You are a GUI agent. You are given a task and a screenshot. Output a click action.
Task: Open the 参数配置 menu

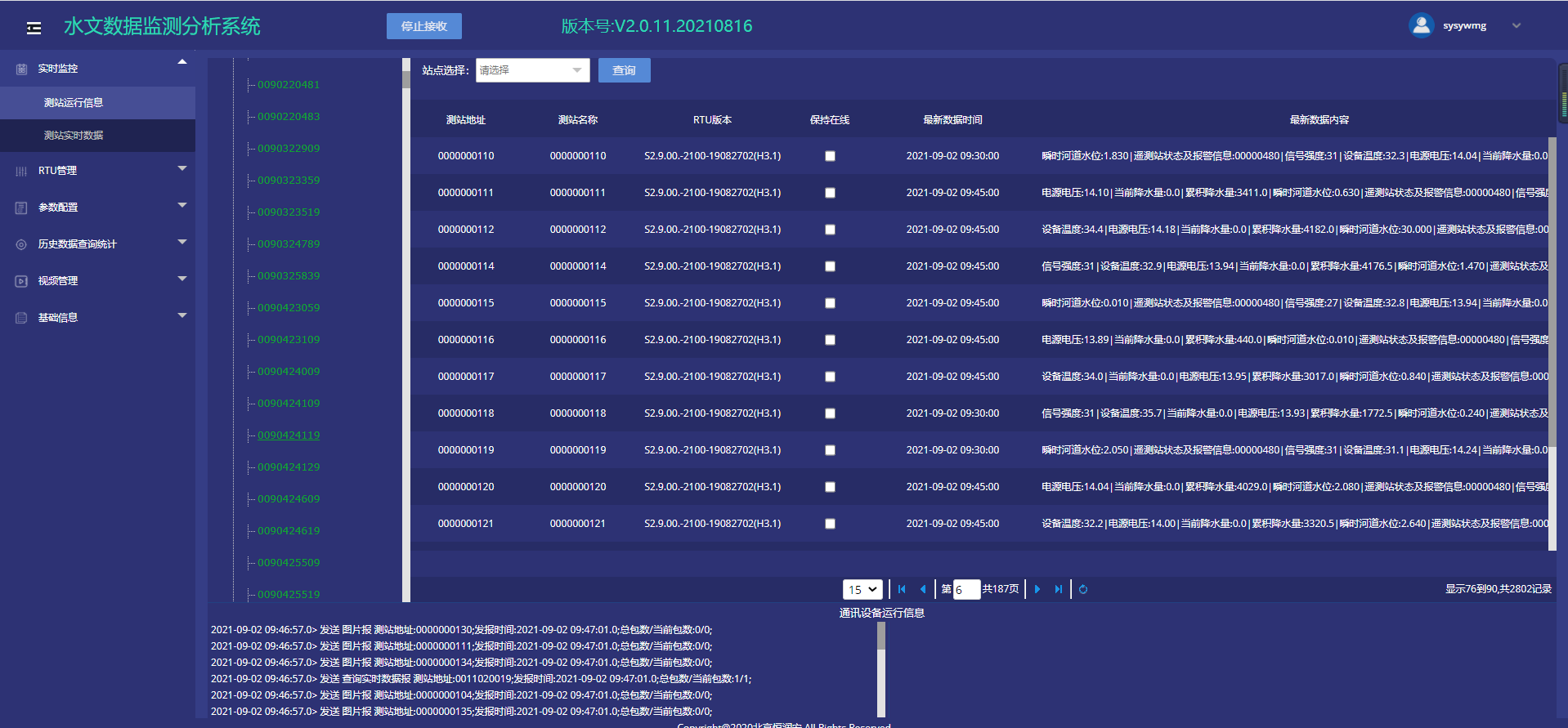click(97, 208)
